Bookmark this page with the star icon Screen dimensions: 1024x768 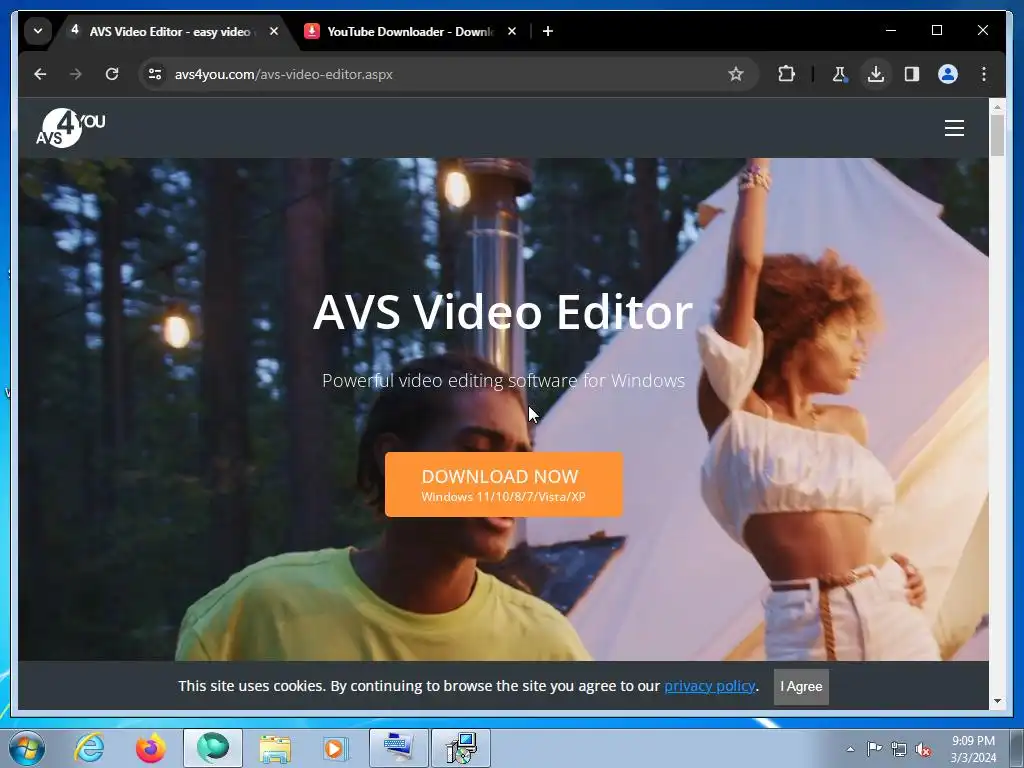[x=736, y=74]
